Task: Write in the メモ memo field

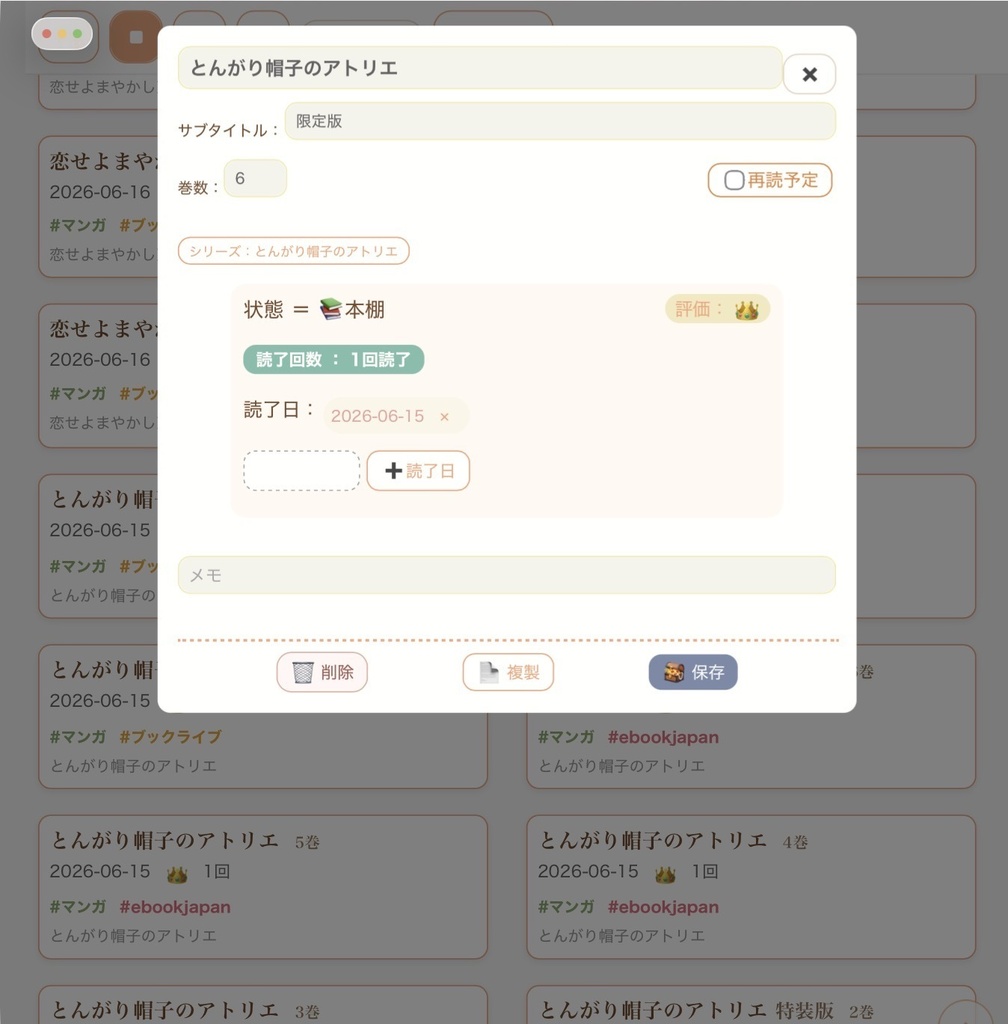Action: click(x=507, y=575)
